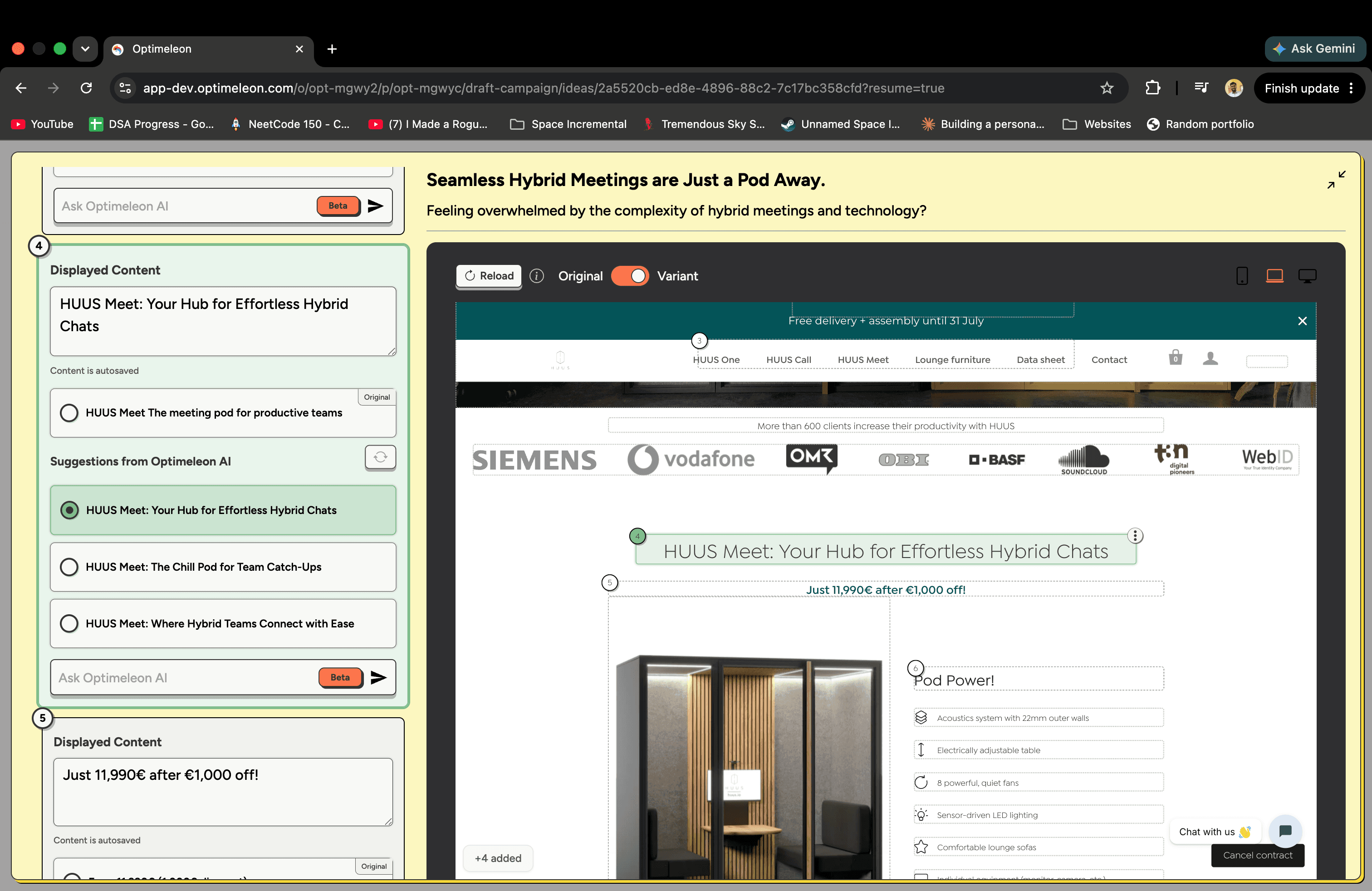Image resolution: width=1372 pixels, height=891 pixels.
Task: Click the info icon next to Reload
Action: point(537,276)
